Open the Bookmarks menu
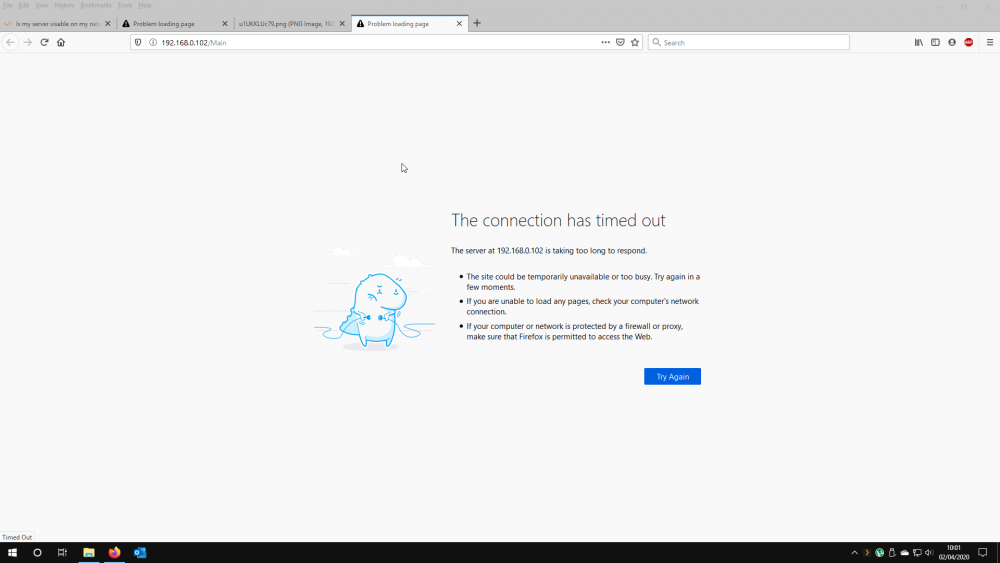Screen dimensions: 1000x563 pyautogui.click(x=96, y=5)
